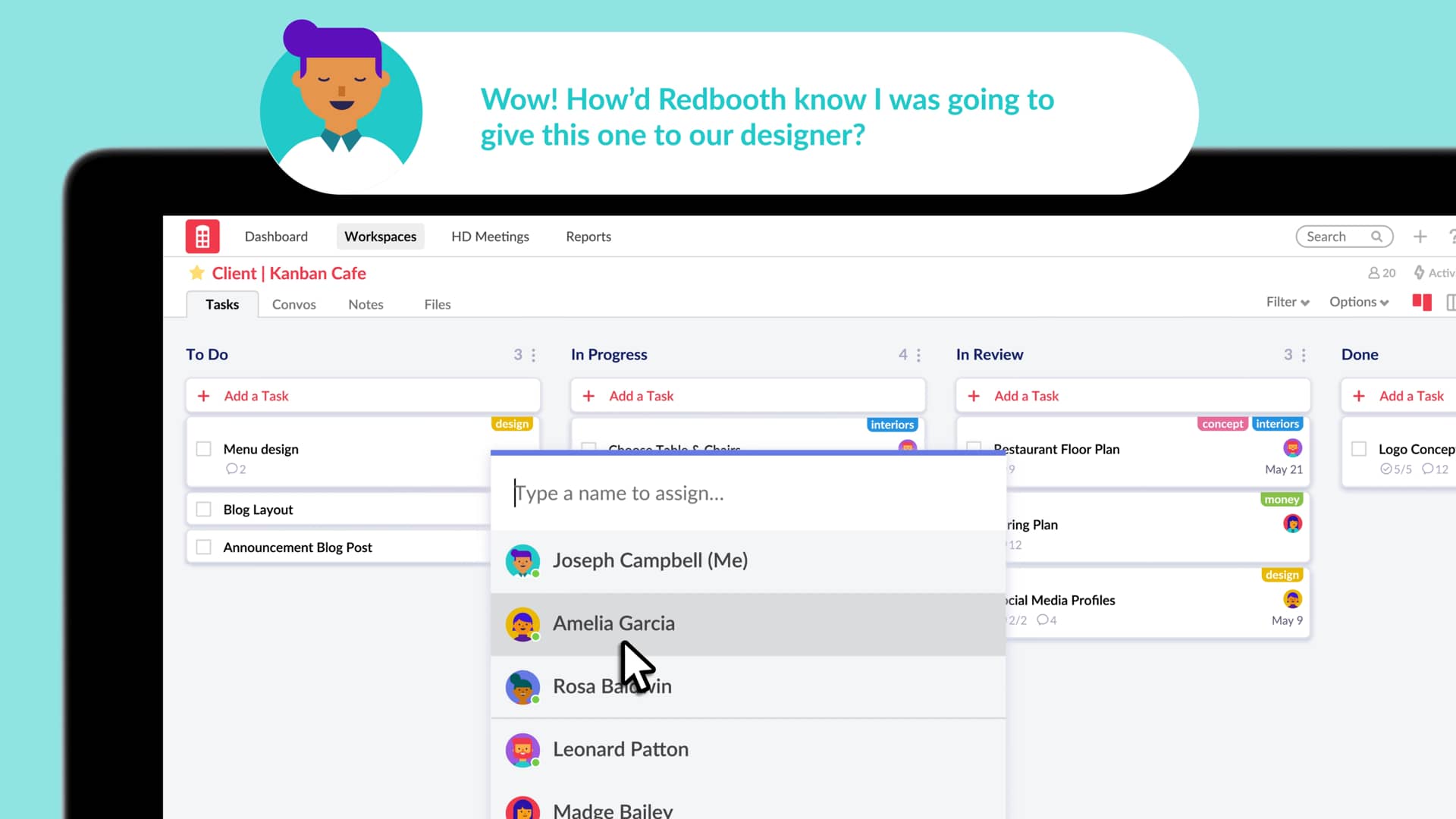Viewport: 1456px width, 819px height.
Task: Click Amelia Garcia's avatar in assignee list
Action: click(x=522, y=624)
